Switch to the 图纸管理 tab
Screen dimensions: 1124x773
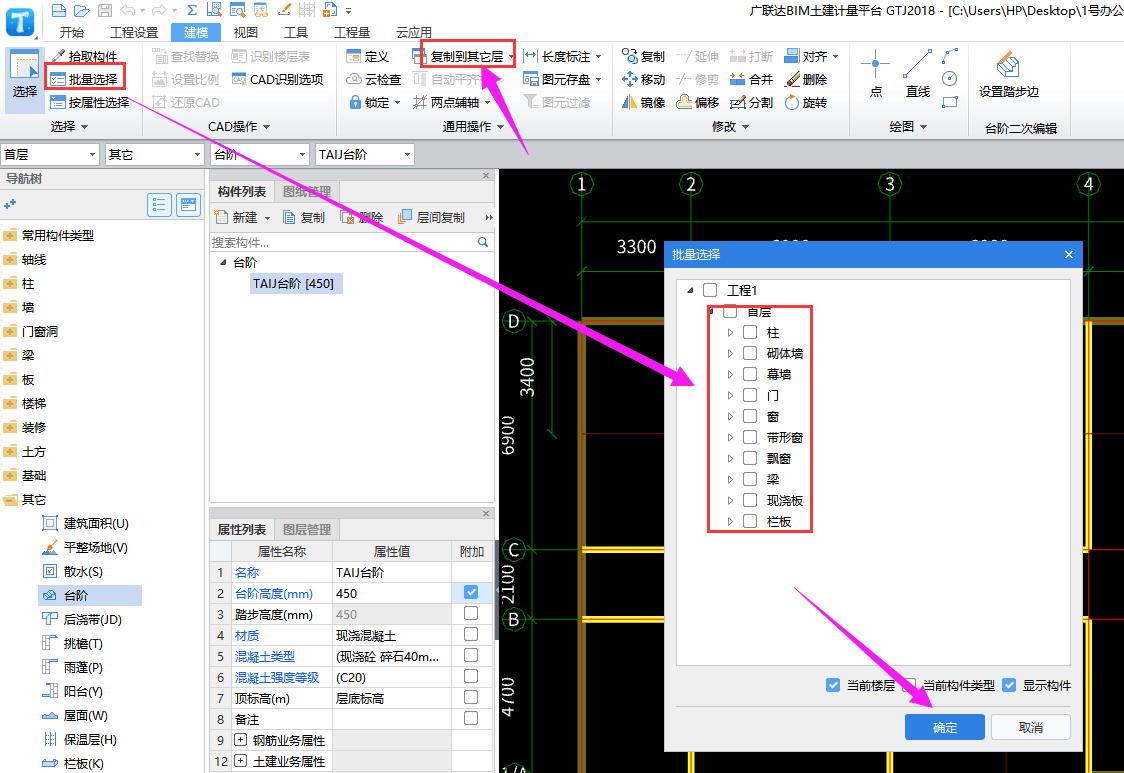coord(307,191)
